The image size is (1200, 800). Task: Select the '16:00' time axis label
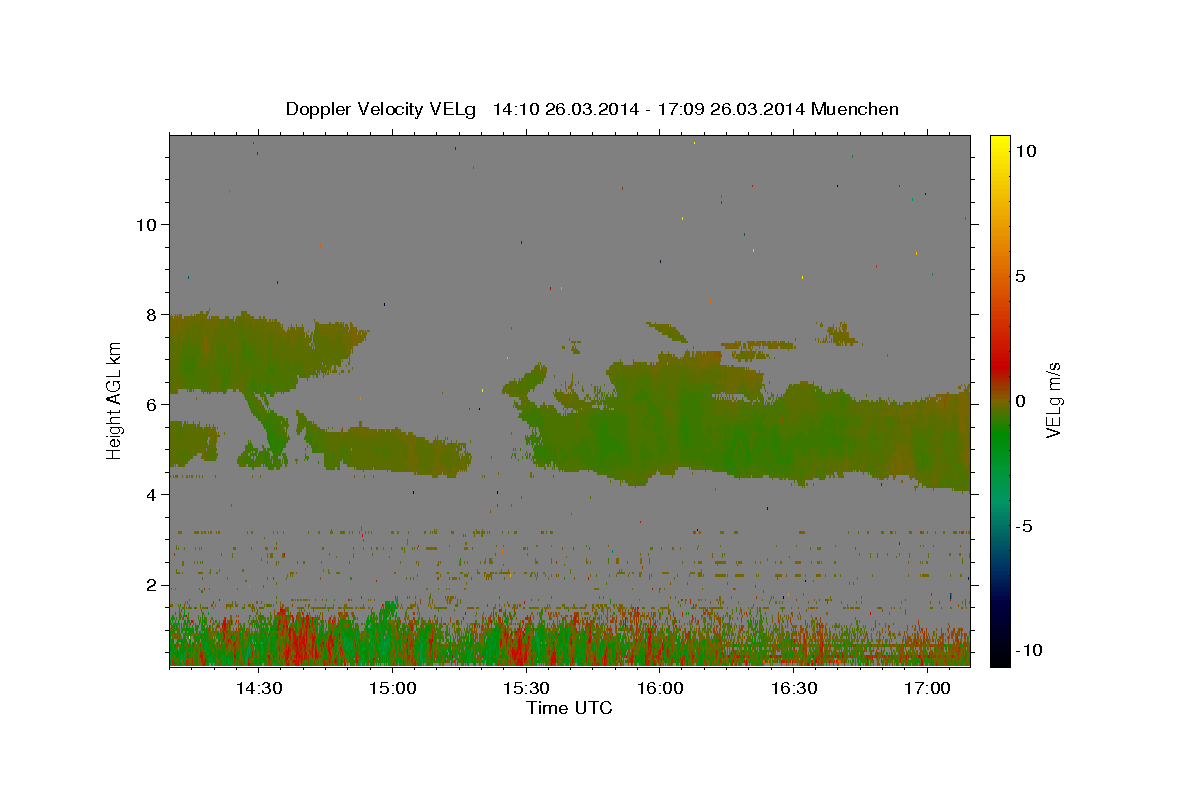coord(660,688)
